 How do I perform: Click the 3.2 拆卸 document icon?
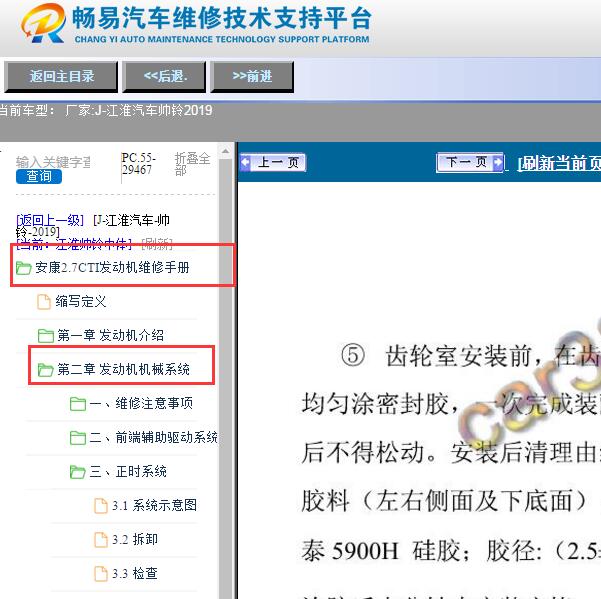click(101, 540)
